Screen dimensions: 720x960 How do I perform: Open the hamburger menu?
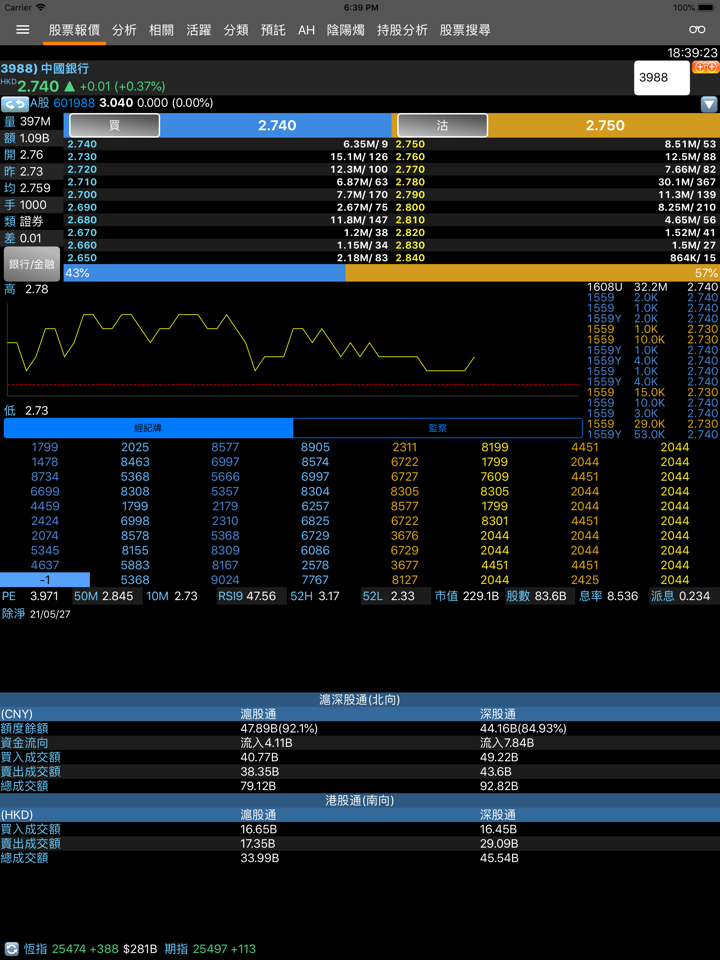click(x=23, y=30)
